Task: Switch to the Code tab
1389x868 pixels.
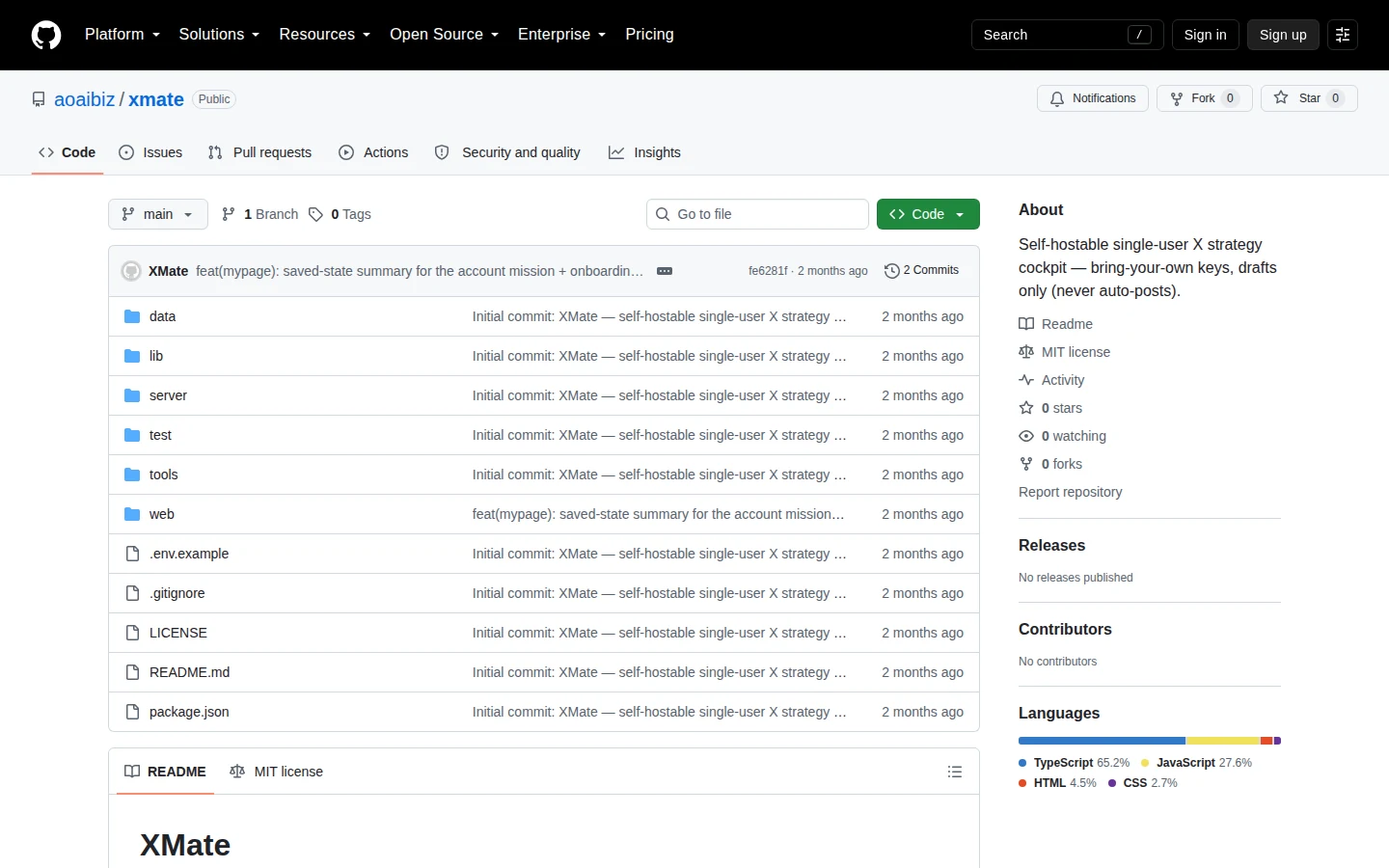Action: [x=68, y=152]
